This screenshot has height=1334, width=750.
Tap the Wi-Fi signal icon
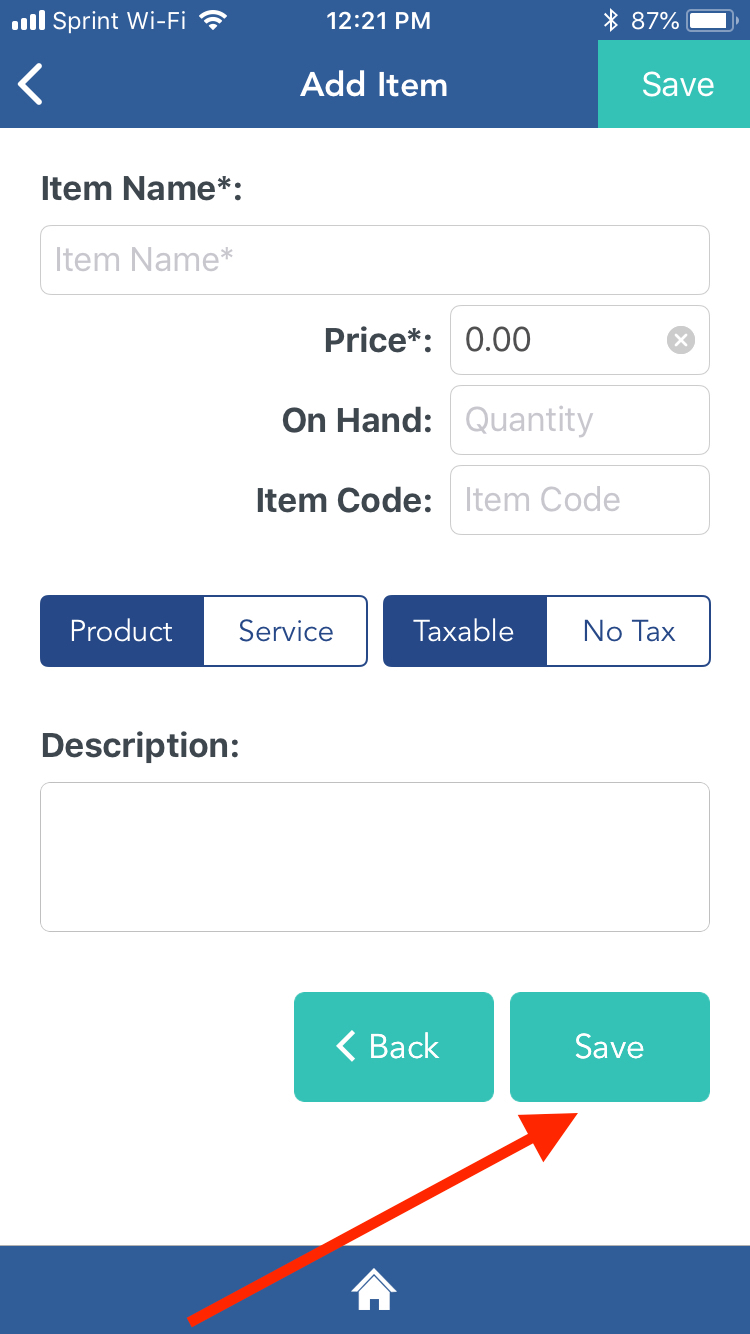[x=212, y=20]
